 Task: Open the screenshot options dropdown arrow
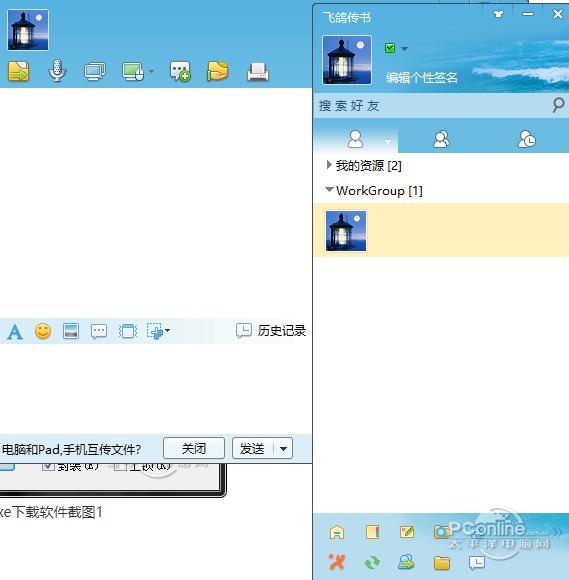[x=167, y=330]
